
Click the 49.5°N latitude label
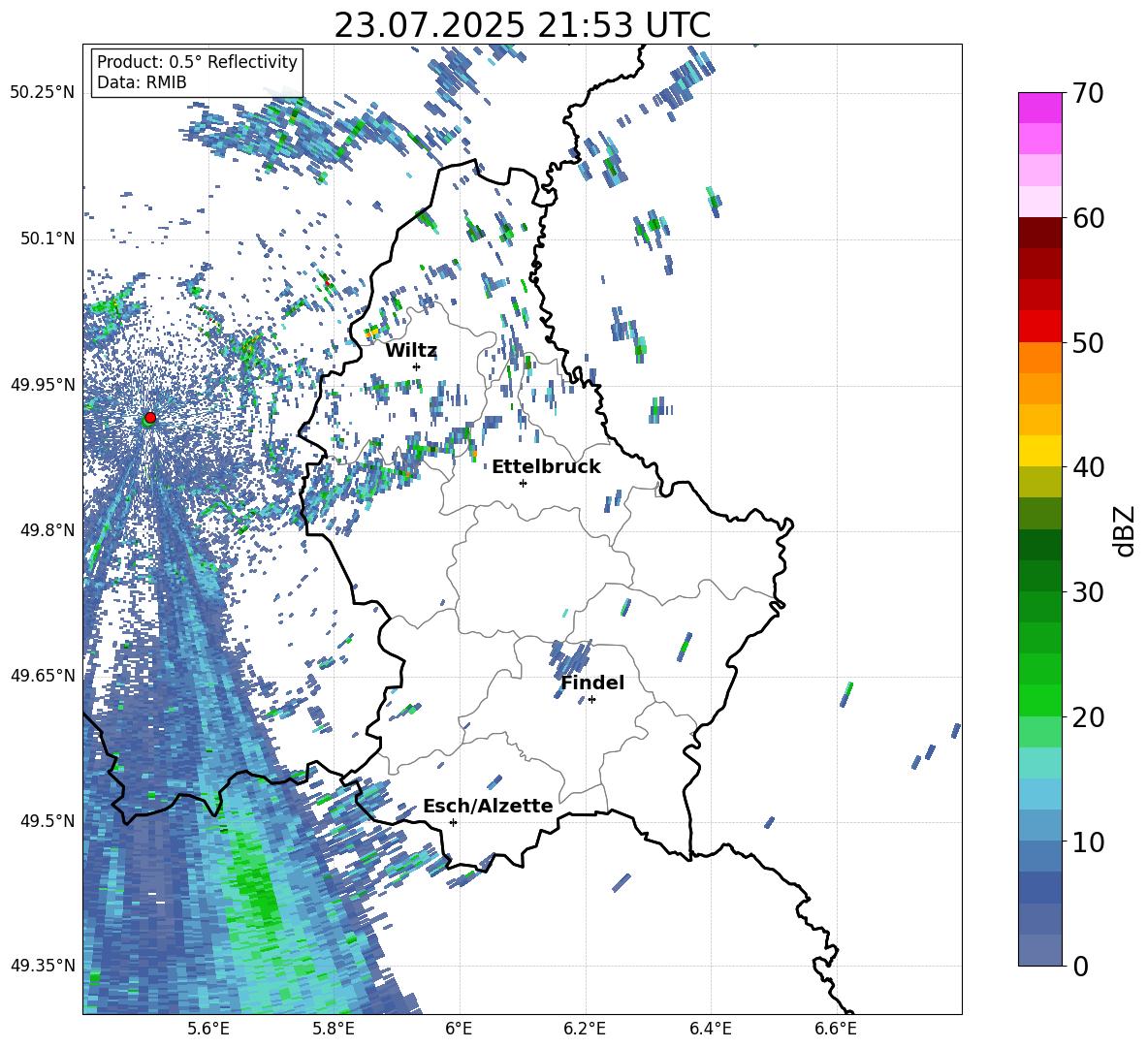point(47,821)
